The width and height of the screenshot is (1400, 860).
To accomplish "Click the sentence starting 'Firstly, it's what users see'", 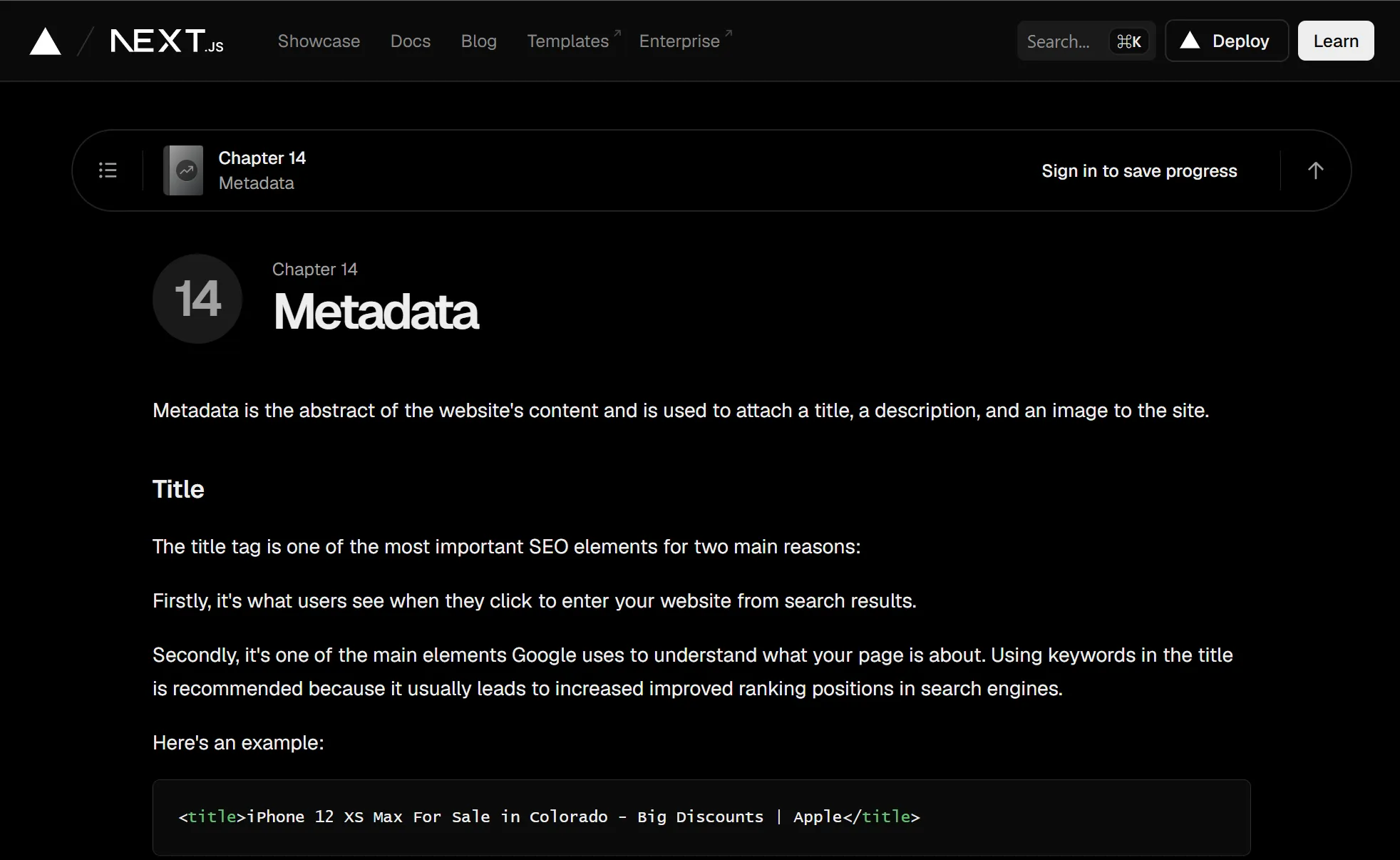I will [x=535, y=601].
